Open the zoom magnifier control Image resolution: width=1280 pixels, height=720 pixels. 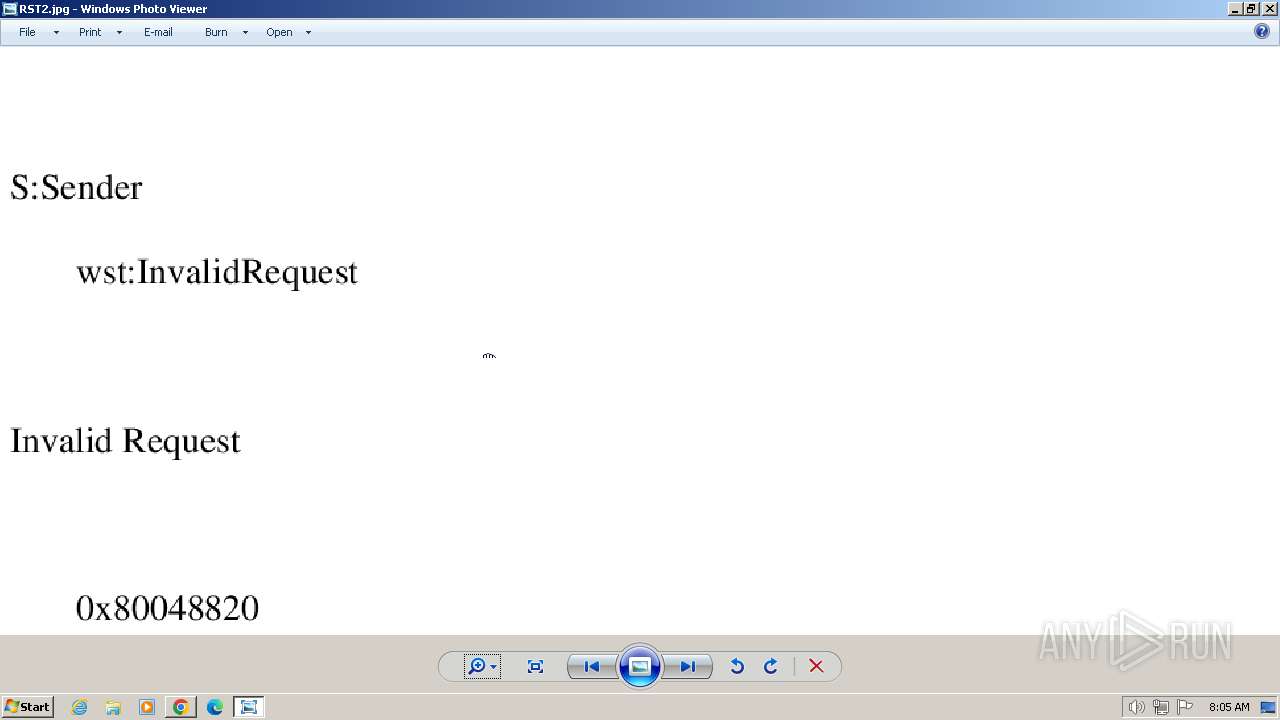(481, 667)
